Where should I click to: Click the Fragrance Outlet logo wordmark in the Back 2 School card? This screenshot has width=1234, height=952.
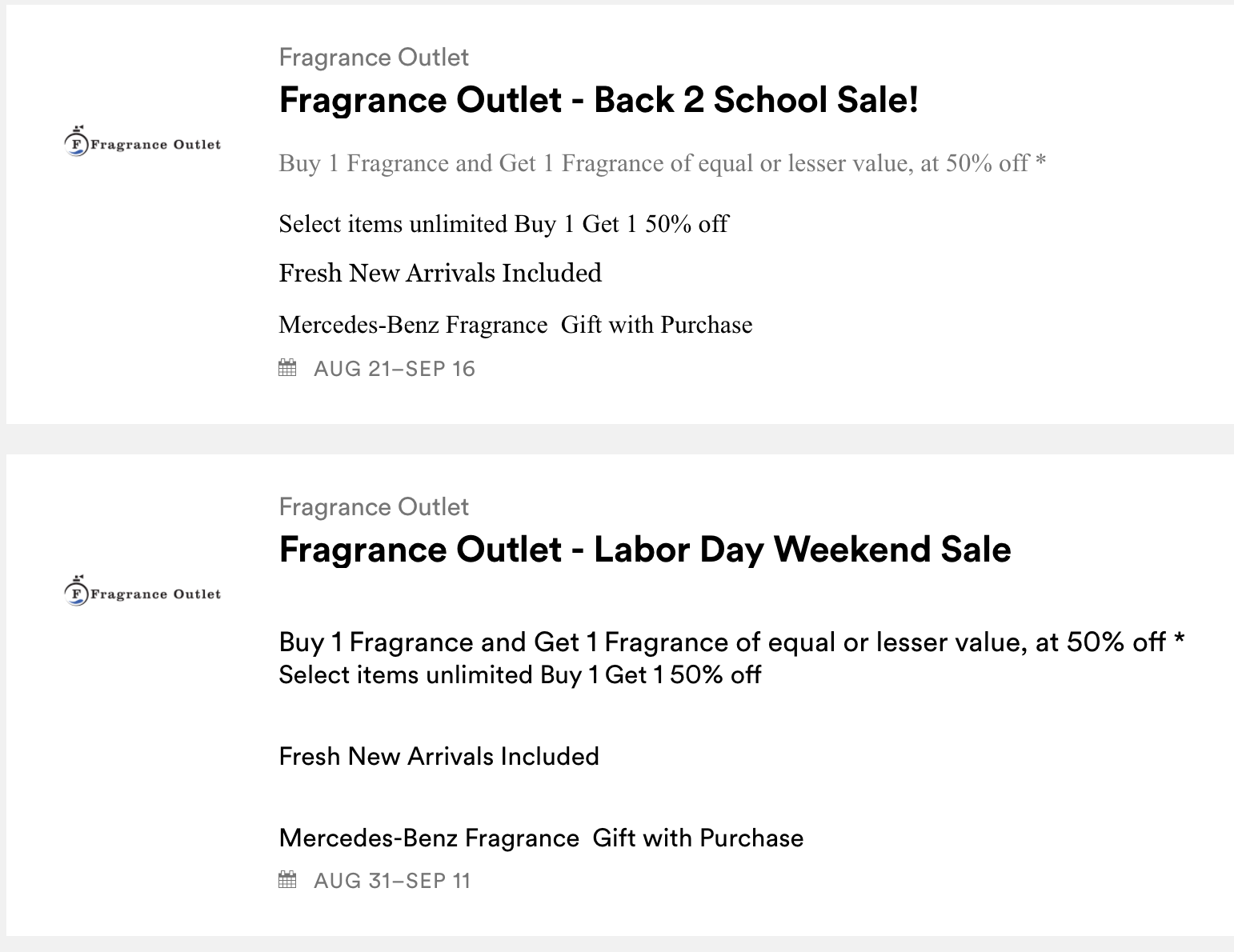[155, 145]
